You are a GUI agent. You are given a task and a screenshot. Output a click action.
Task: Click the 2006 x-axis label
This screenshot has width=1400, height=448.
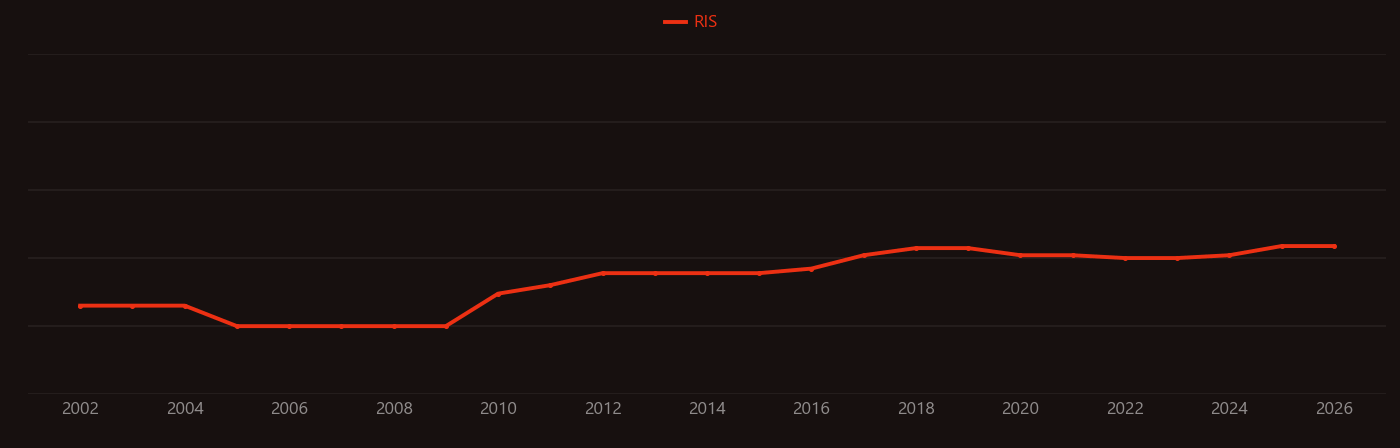(x=289, y=409)
